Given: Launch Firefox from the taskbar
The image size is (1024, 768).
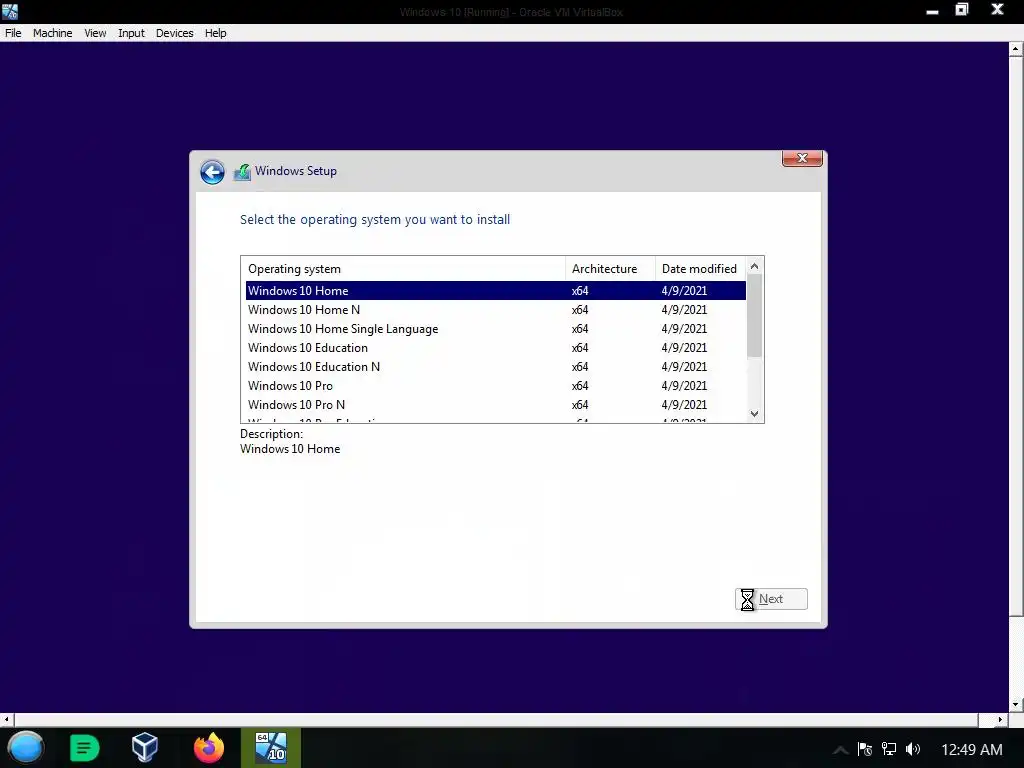Looking at the screenshot, I should click(x=209, y=748).
